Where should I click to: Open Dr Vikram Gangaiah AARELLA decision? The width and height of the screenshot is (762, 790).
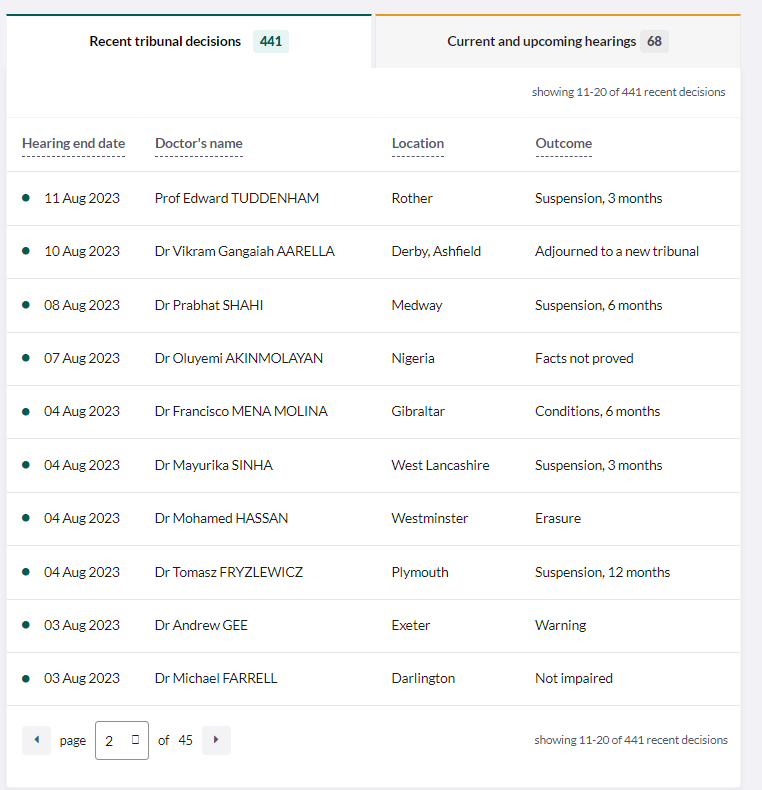tap(244, 252)
